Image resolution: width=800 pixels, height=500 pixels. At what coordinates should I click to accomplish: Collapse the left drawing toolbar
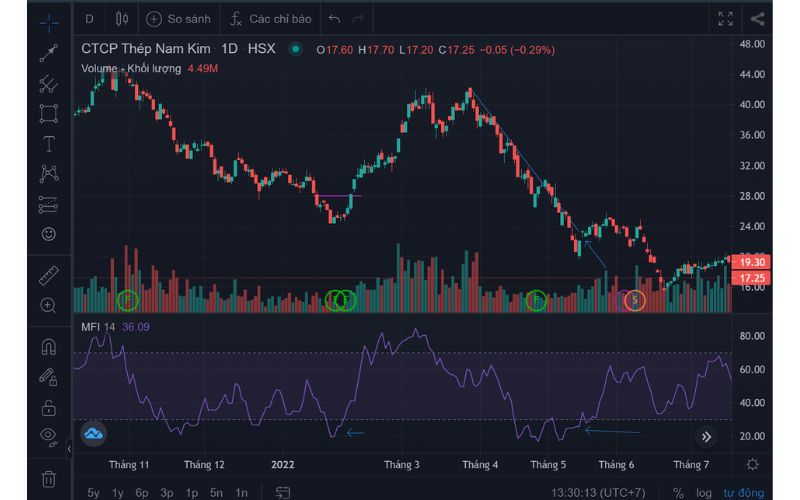(69, 450)
